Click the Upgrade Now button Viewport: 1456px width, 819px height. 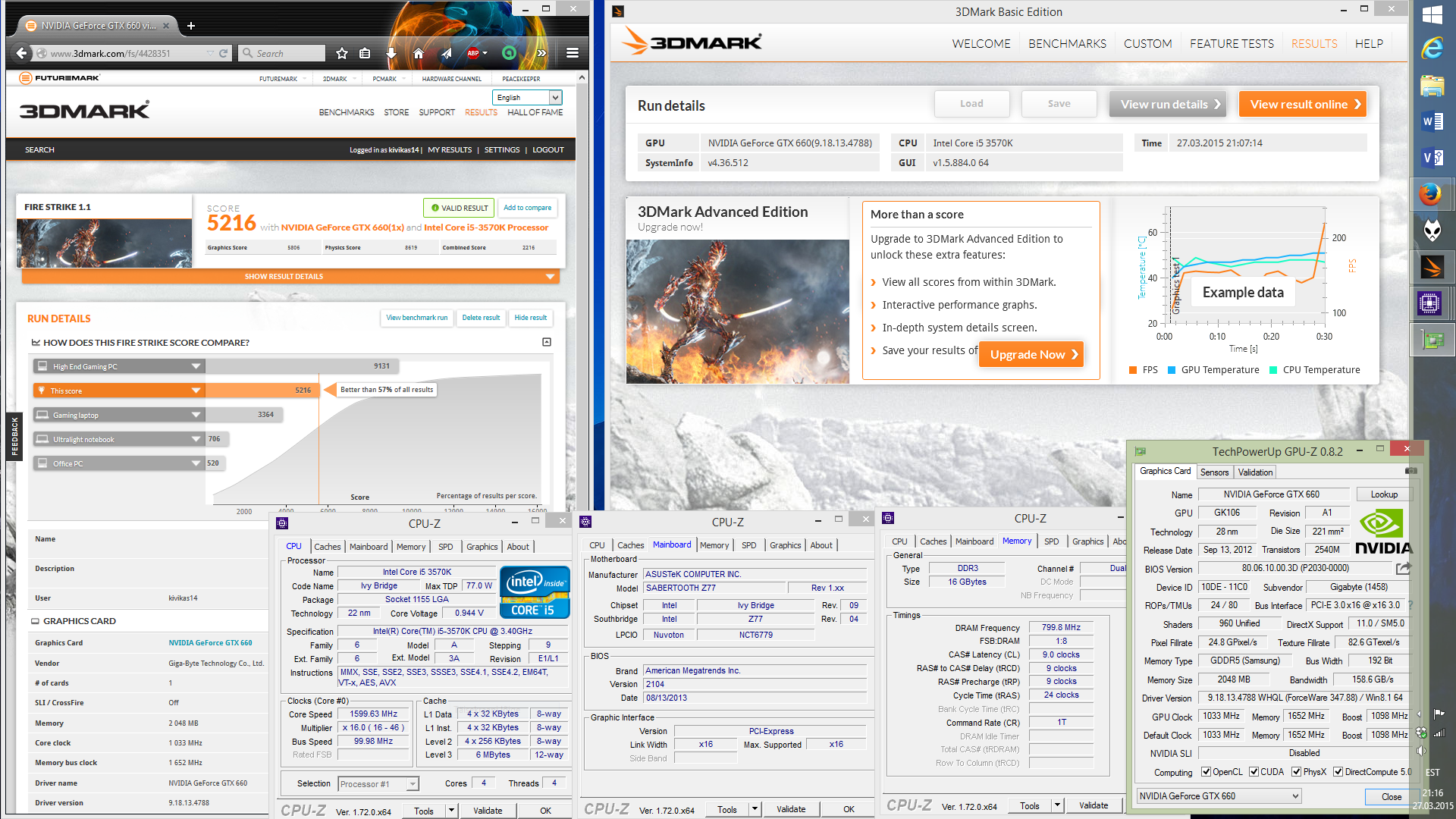point(1031,354)
